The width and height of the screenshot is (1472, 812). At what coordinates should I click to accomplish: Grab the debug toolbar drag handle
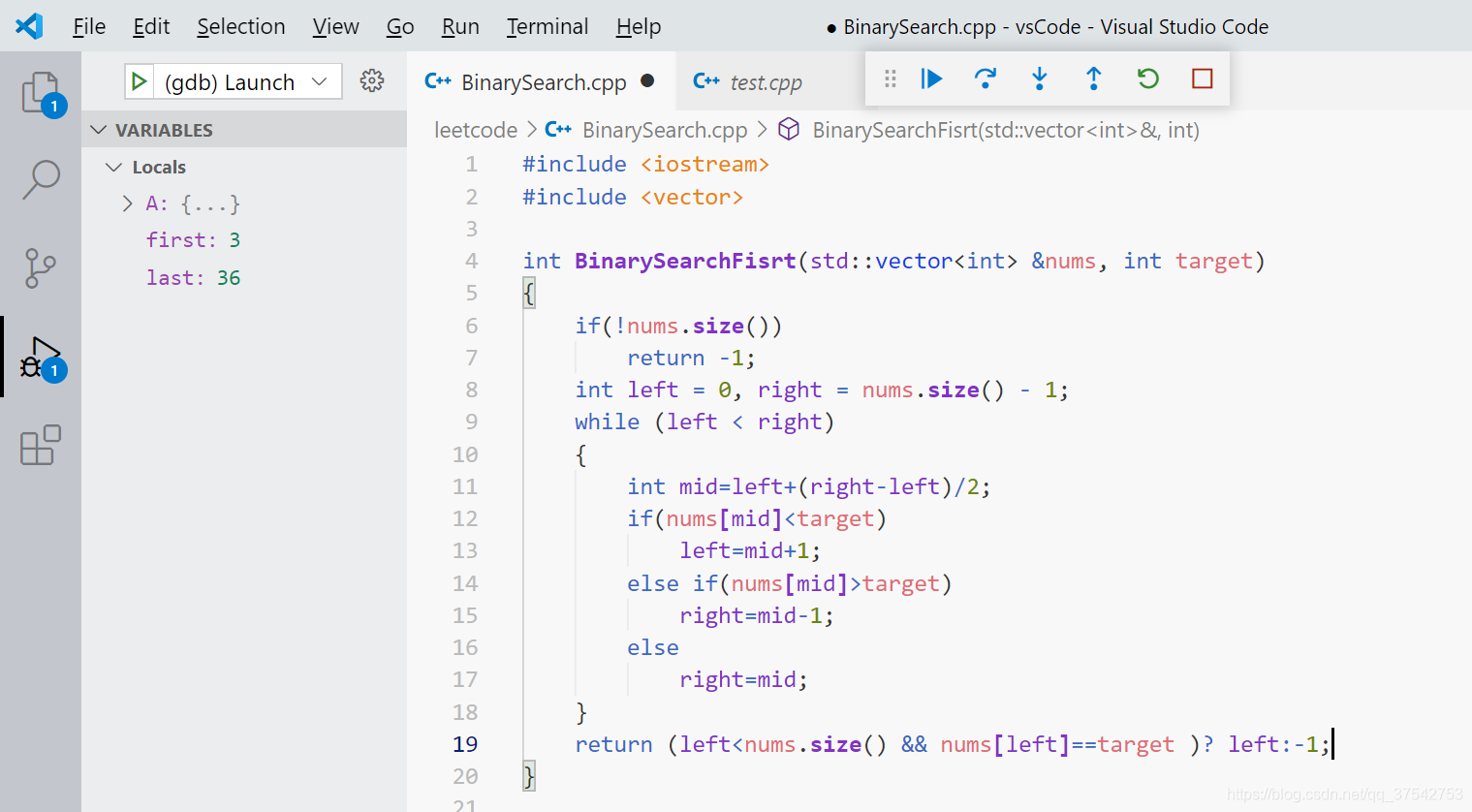pos(891,78)
